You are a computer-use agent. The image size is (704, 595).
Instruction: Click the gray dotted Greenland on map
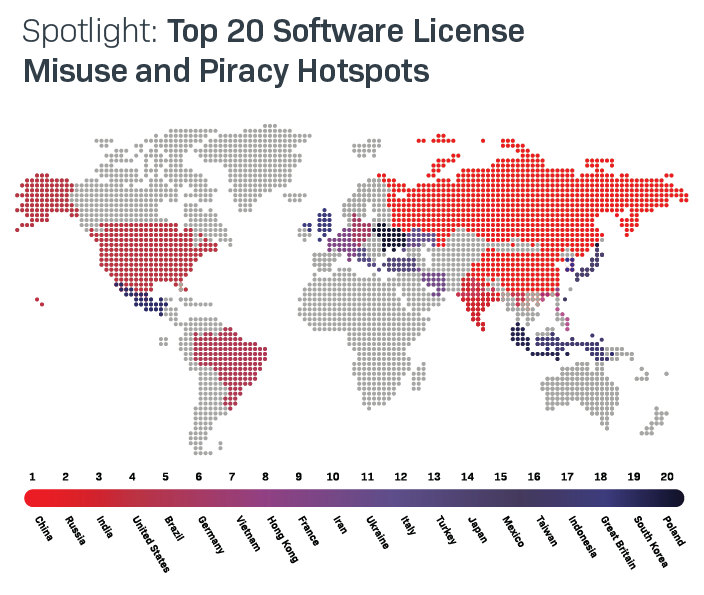pos(258,164)
